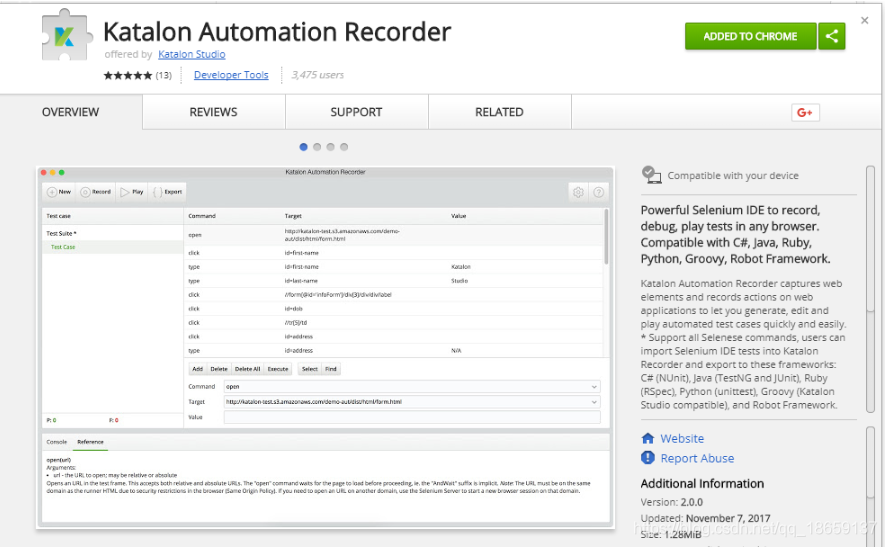Image resolution: width=887 pixels, height=547 pixels.
Task: Open the Target dropdown arrow
Action: coord(594,402)
